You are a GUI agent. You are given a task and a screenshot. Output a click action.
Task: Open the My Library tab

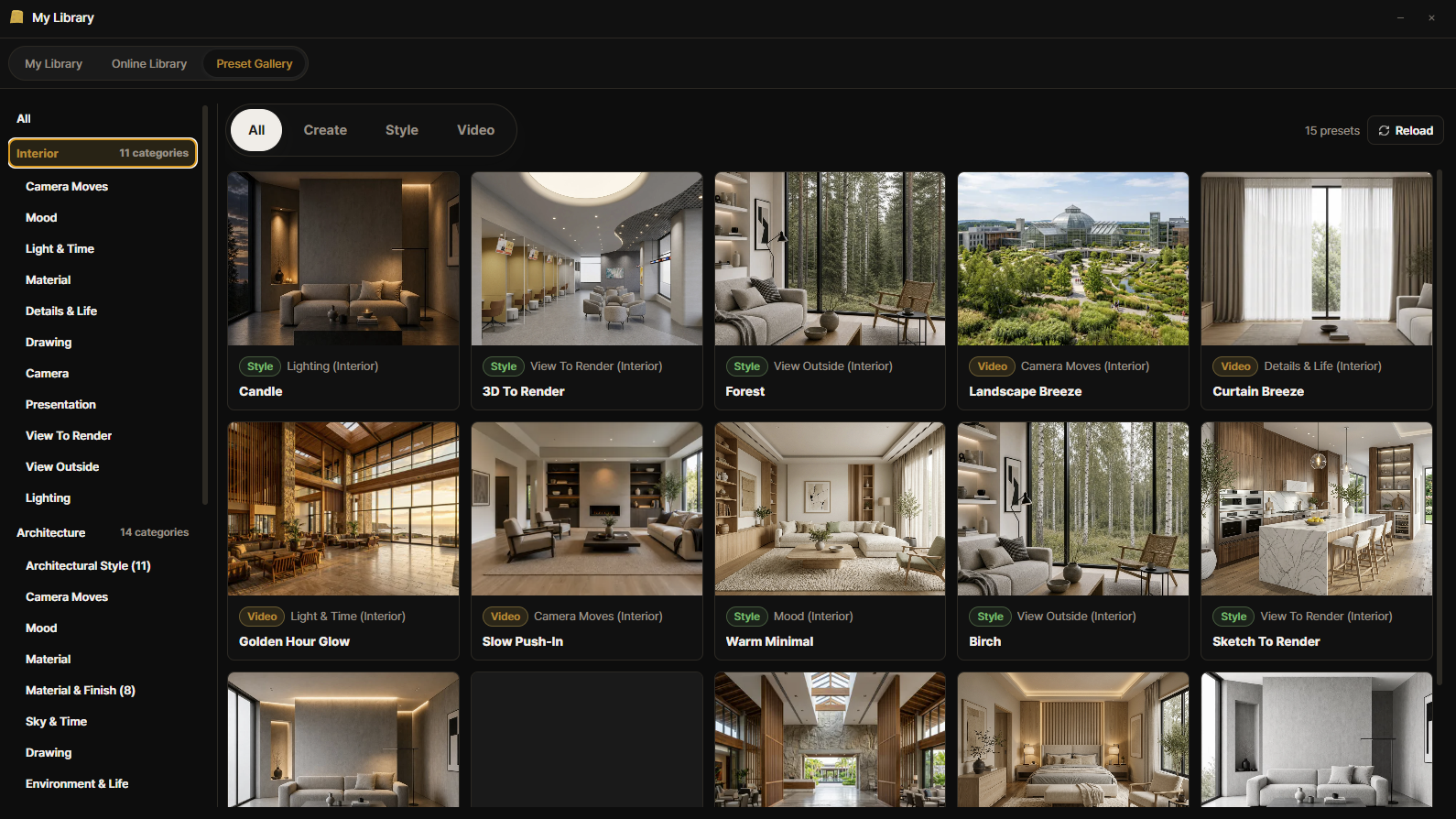coord(53,63)
